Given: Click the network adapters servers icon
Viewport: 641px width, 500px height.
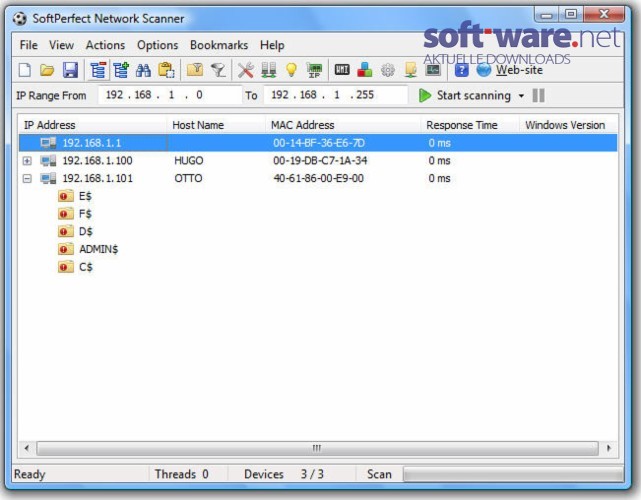Looking at the screenshot, I should 268,70.
